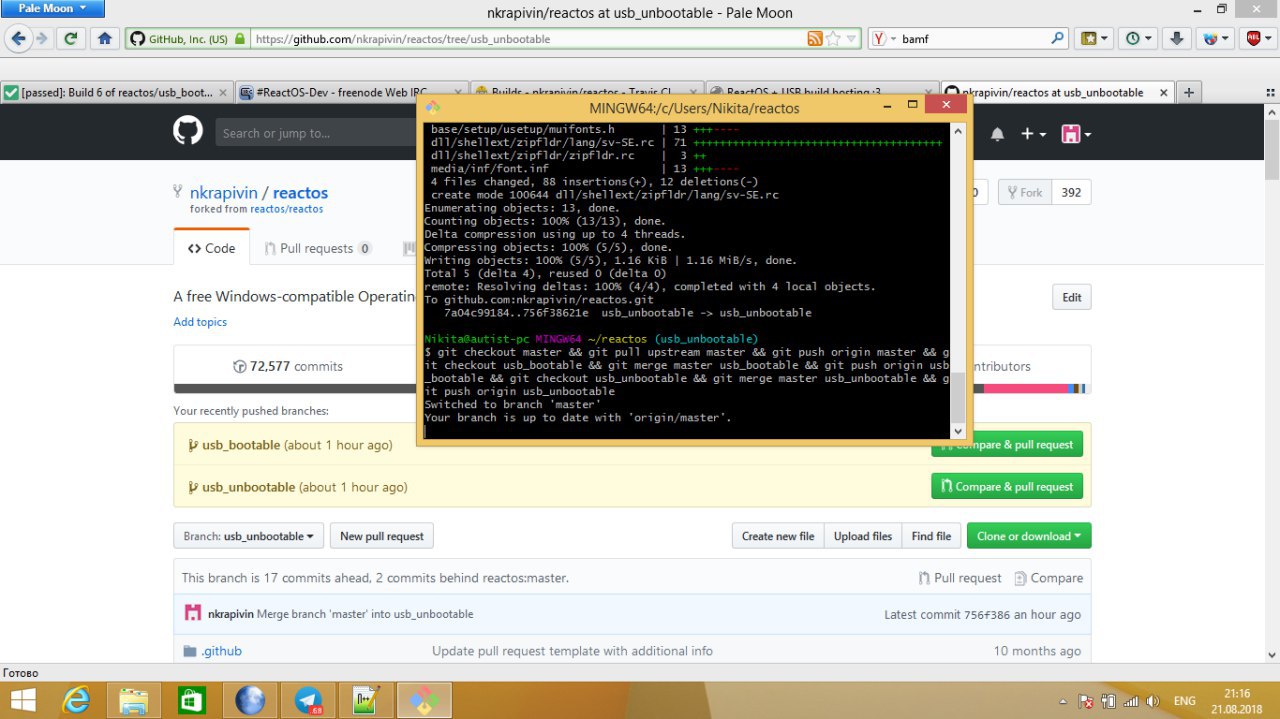The width and height of the screenshot is (1280, 719).
Task: Open File Explorer from the taskbar
Action: coord(134,700)
